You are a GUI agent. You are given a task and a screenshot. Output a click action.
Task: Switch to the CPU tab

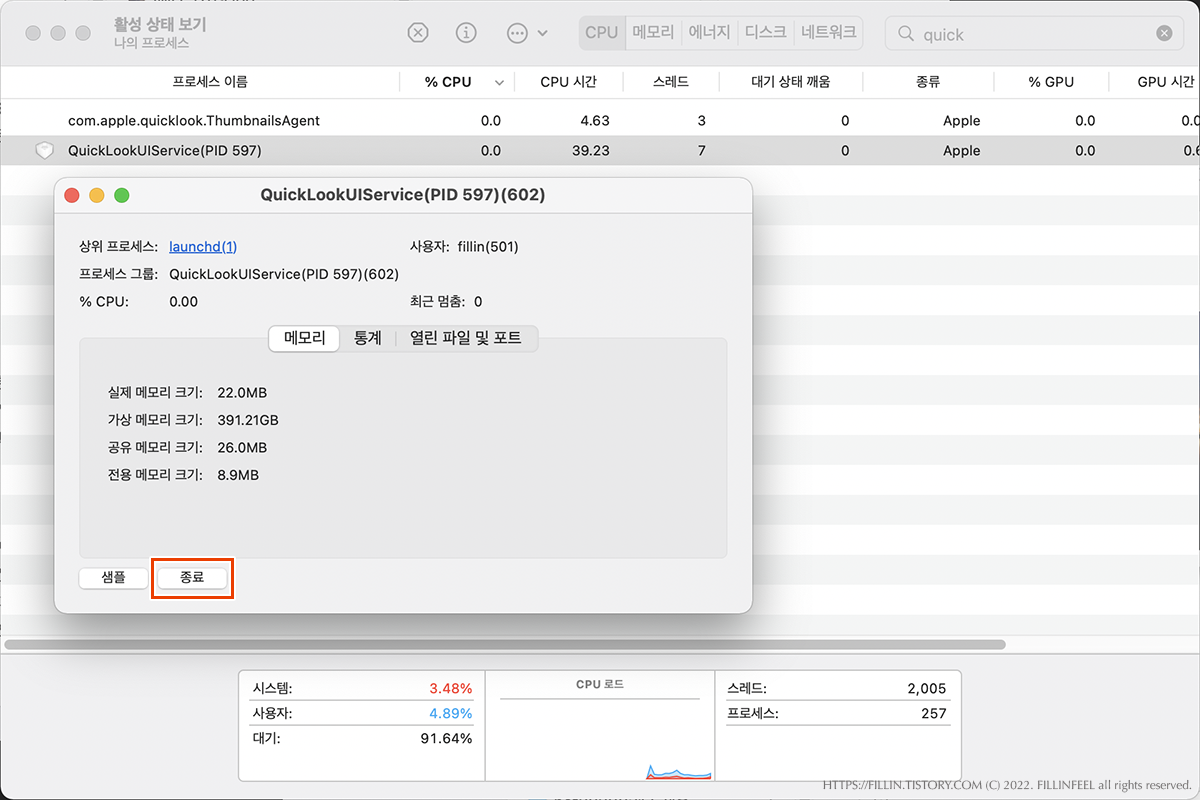(601, 33)
